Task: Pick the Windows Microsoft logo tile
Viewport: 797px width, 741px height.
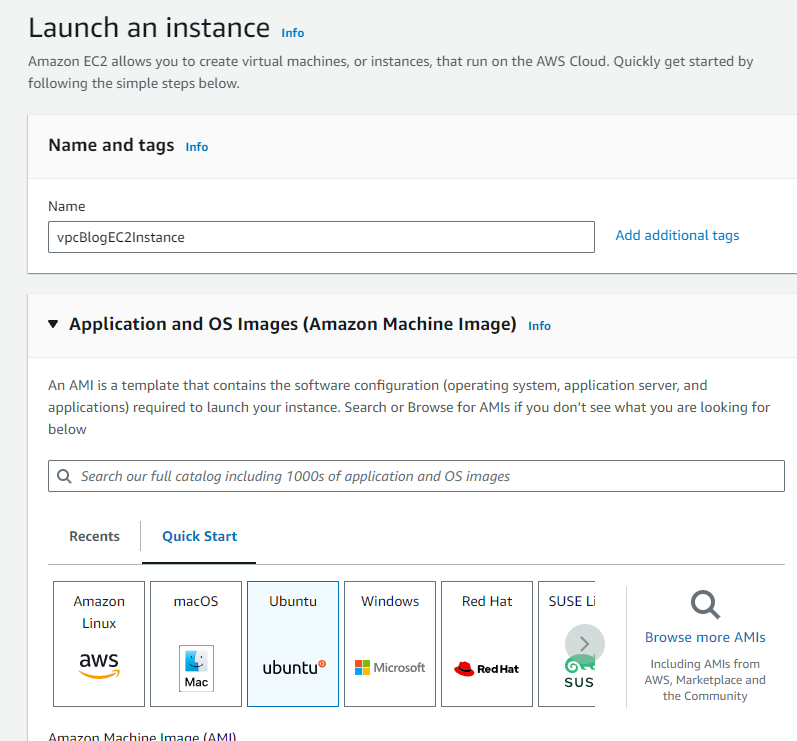Action: (390, 643)
